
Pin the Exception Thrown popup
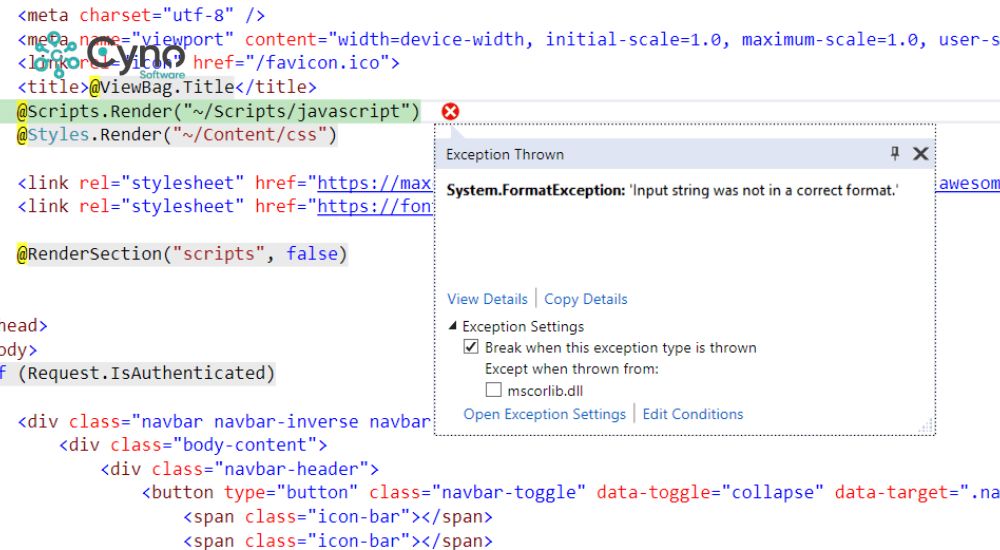pos(895,154)
